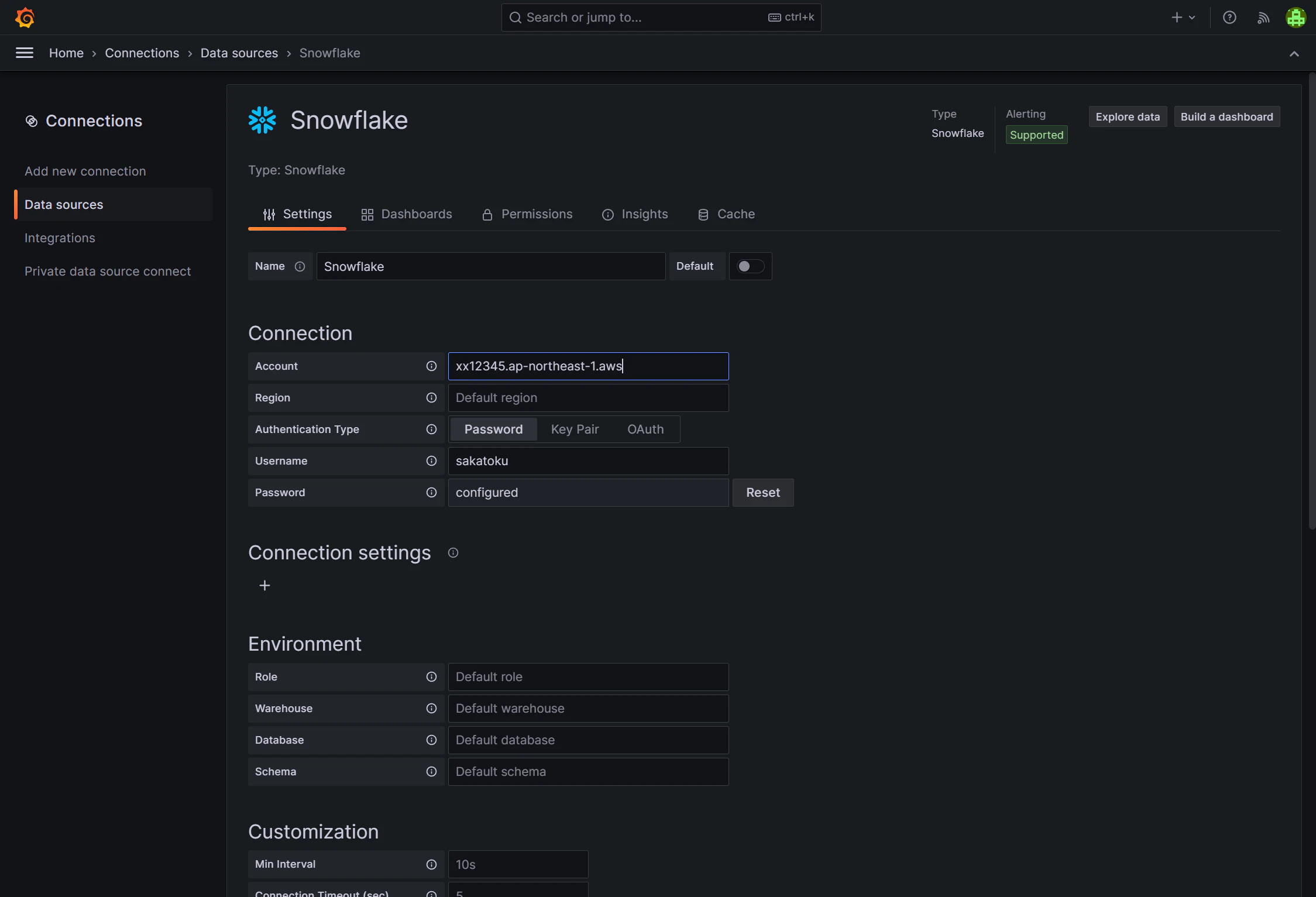Click Connections in the breadcrumb
1316x897 pixels.
[142, 53]
